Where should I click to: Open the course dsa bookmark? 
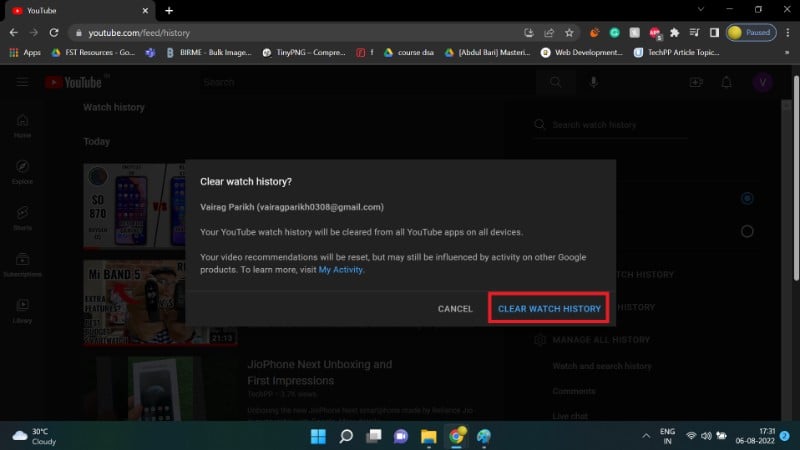click(409, 52)
